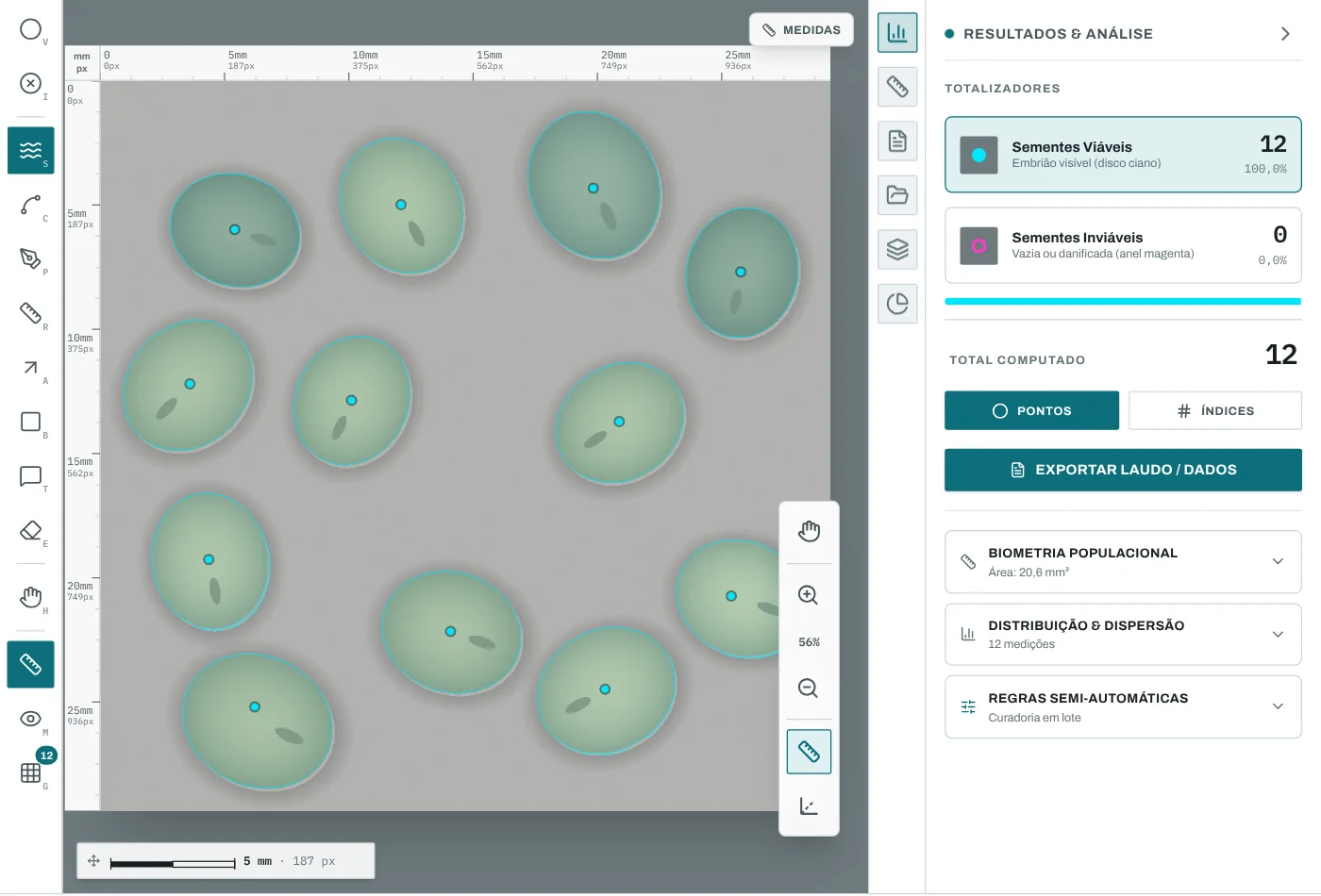Open the report document panel tab
The height and width of the screenshot is (896, 1321).
point(897,141)
